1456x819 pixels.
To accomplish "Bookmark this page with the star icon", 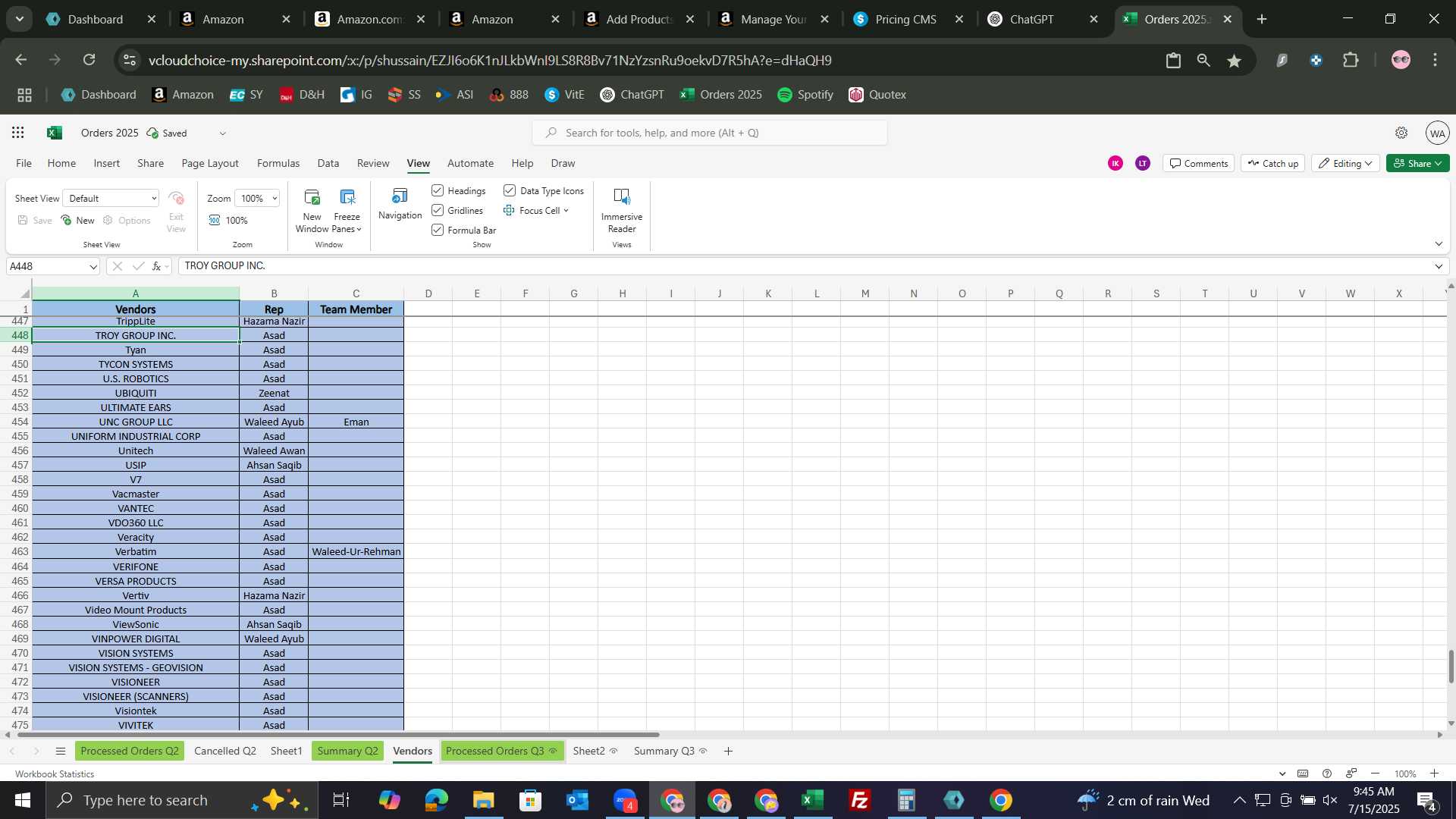I will (1235, 60).
